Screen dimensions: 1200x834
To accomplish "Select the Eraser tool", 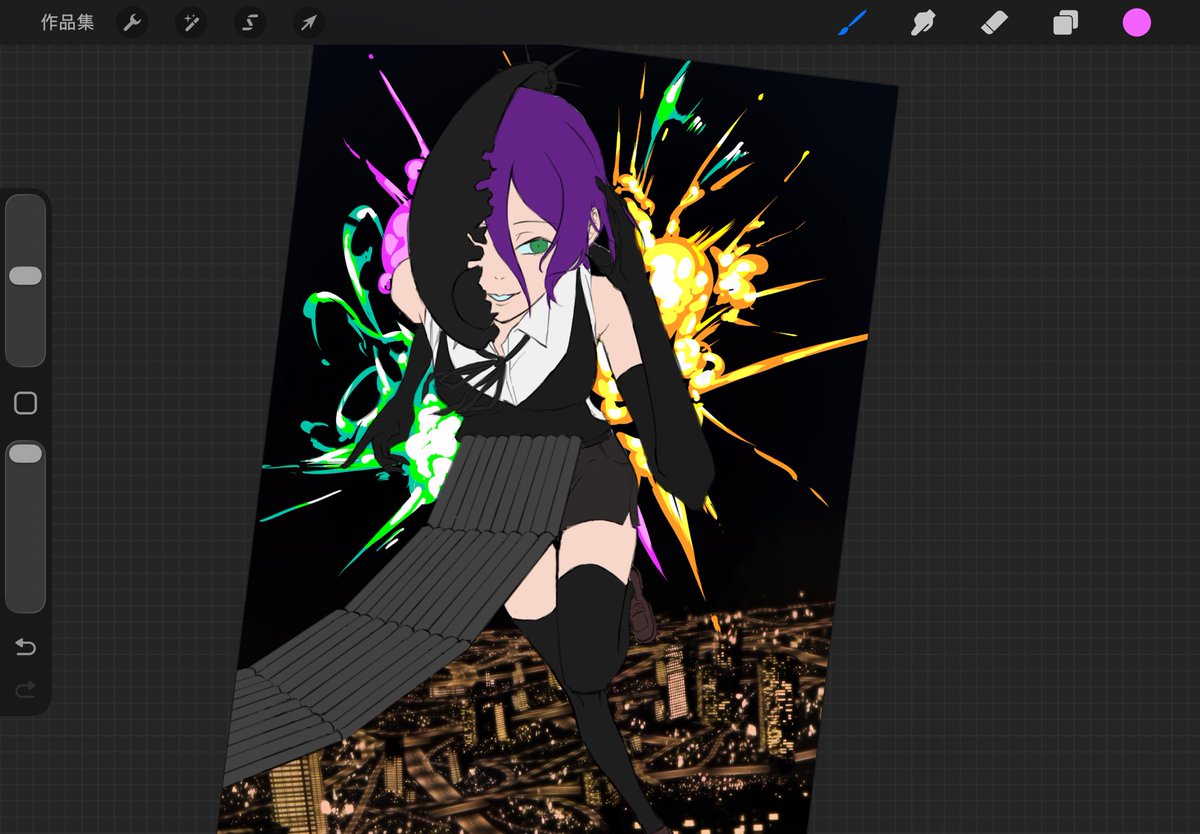I will coord(994,22).
